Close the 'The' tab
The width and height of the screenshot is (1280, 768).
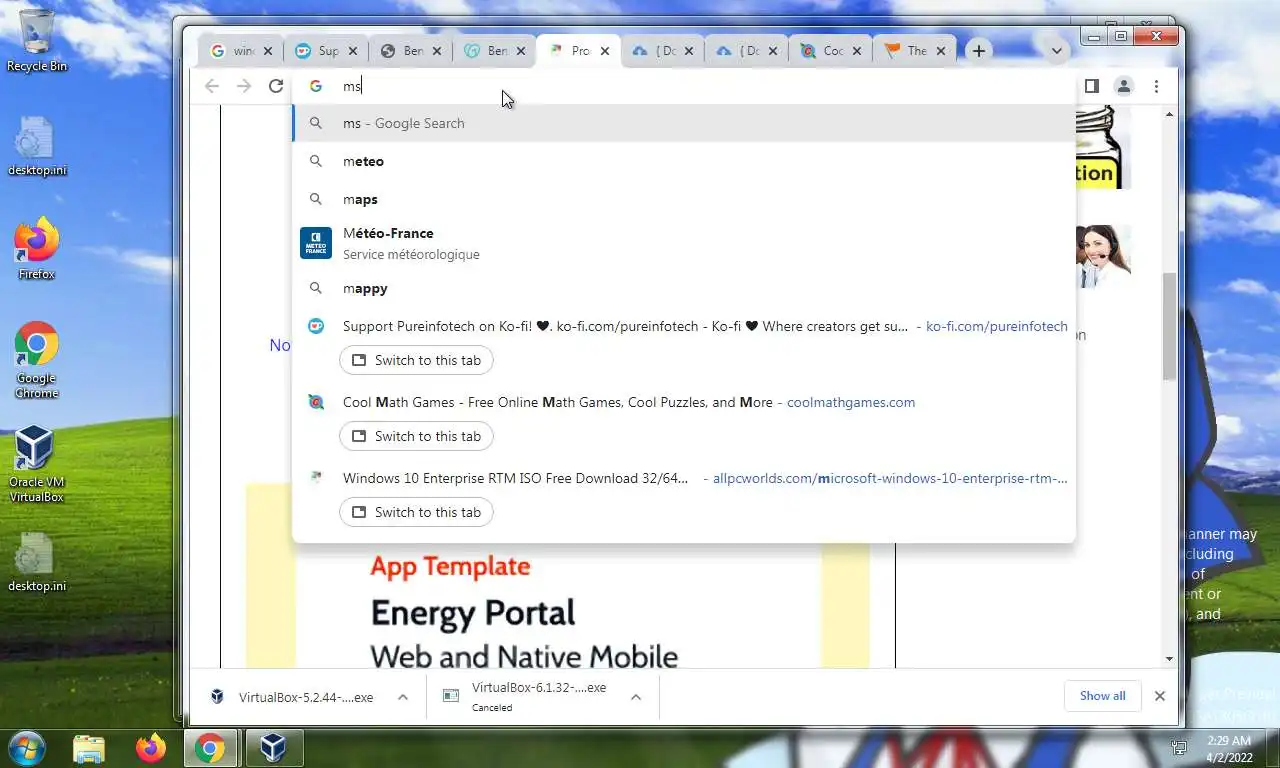(941, 51)
